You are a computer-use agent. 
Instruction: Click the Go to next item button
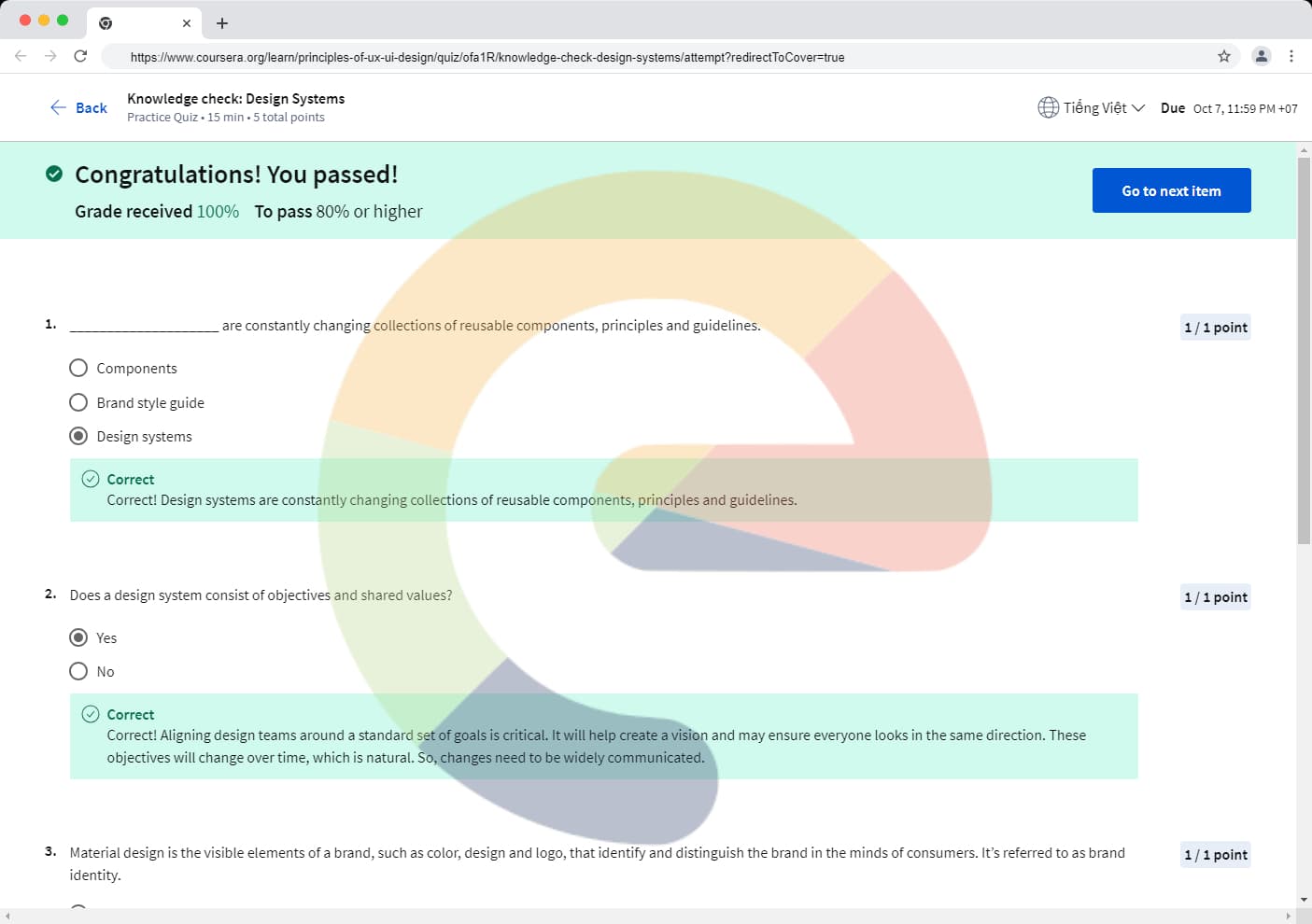[x=1171, y=190]
